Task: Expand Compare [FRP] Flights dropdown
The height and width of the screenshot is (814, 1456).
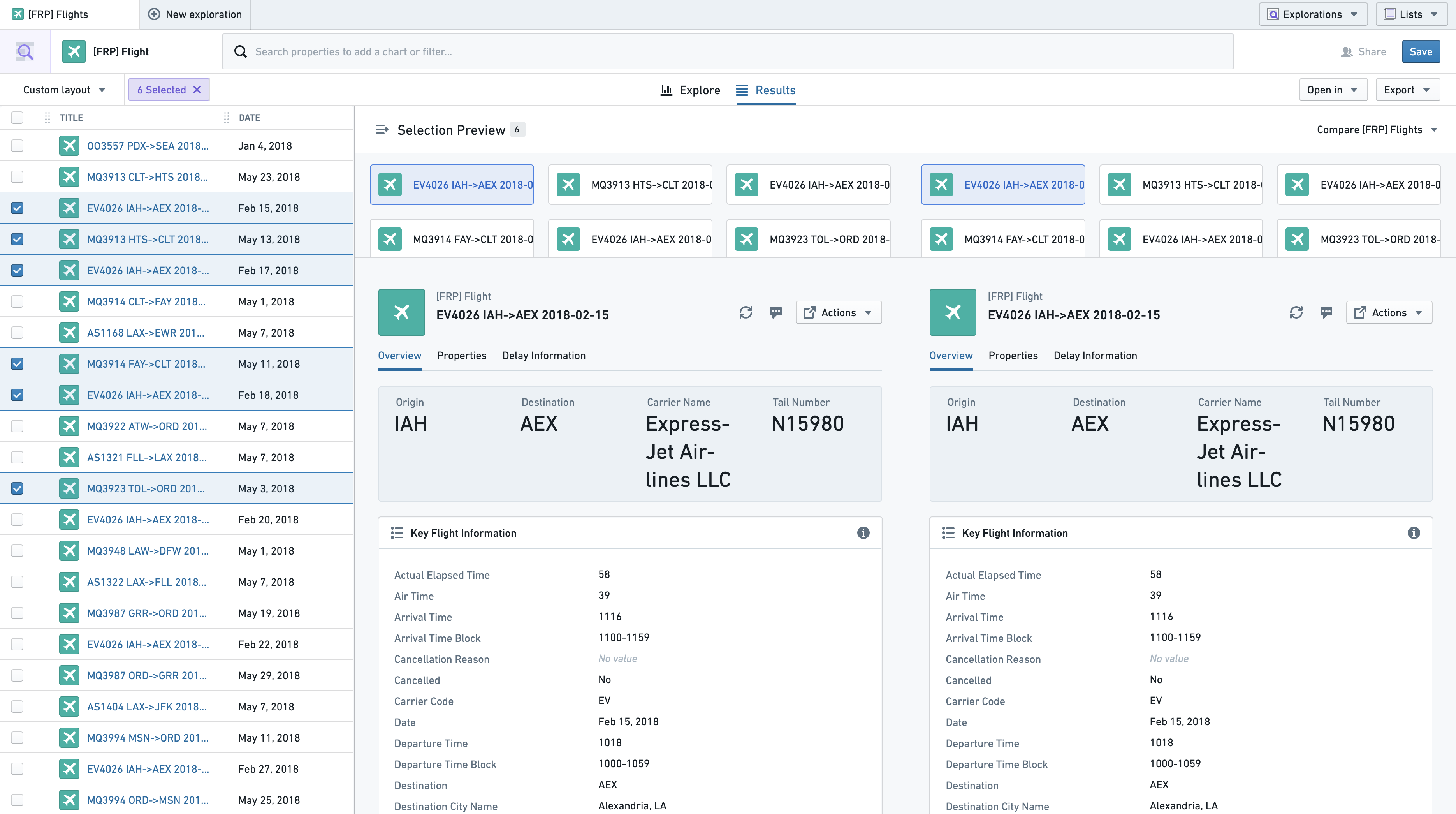Action: (1377, 129)
